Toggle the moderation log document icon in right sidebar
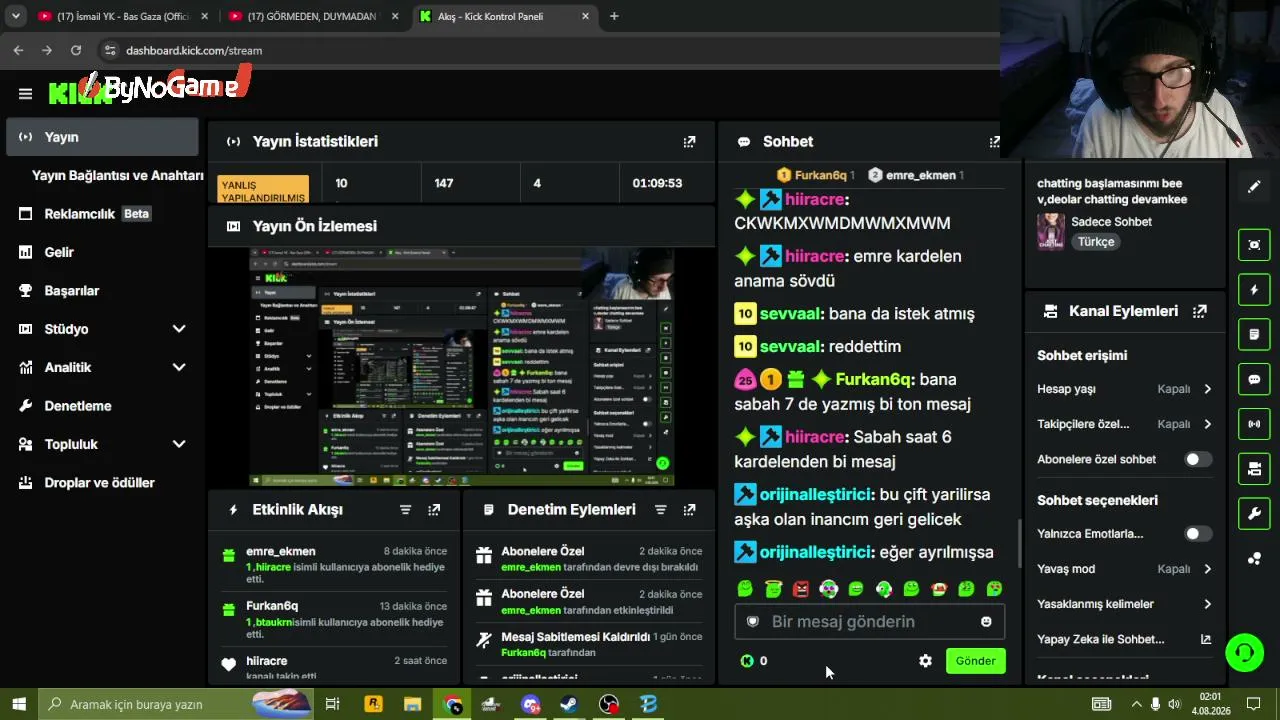 (x=1254, y=334)
